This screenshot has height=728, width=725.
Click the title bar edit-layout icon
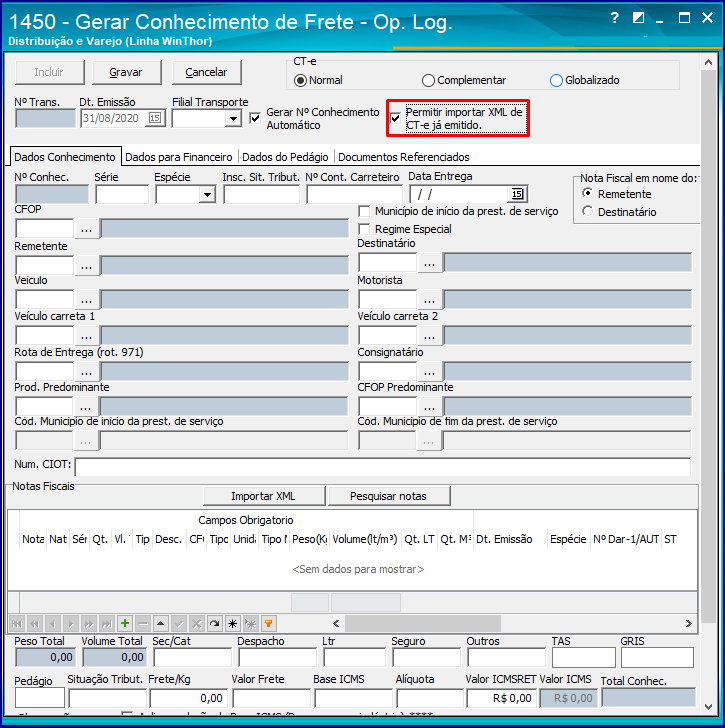tap(638, 18)
